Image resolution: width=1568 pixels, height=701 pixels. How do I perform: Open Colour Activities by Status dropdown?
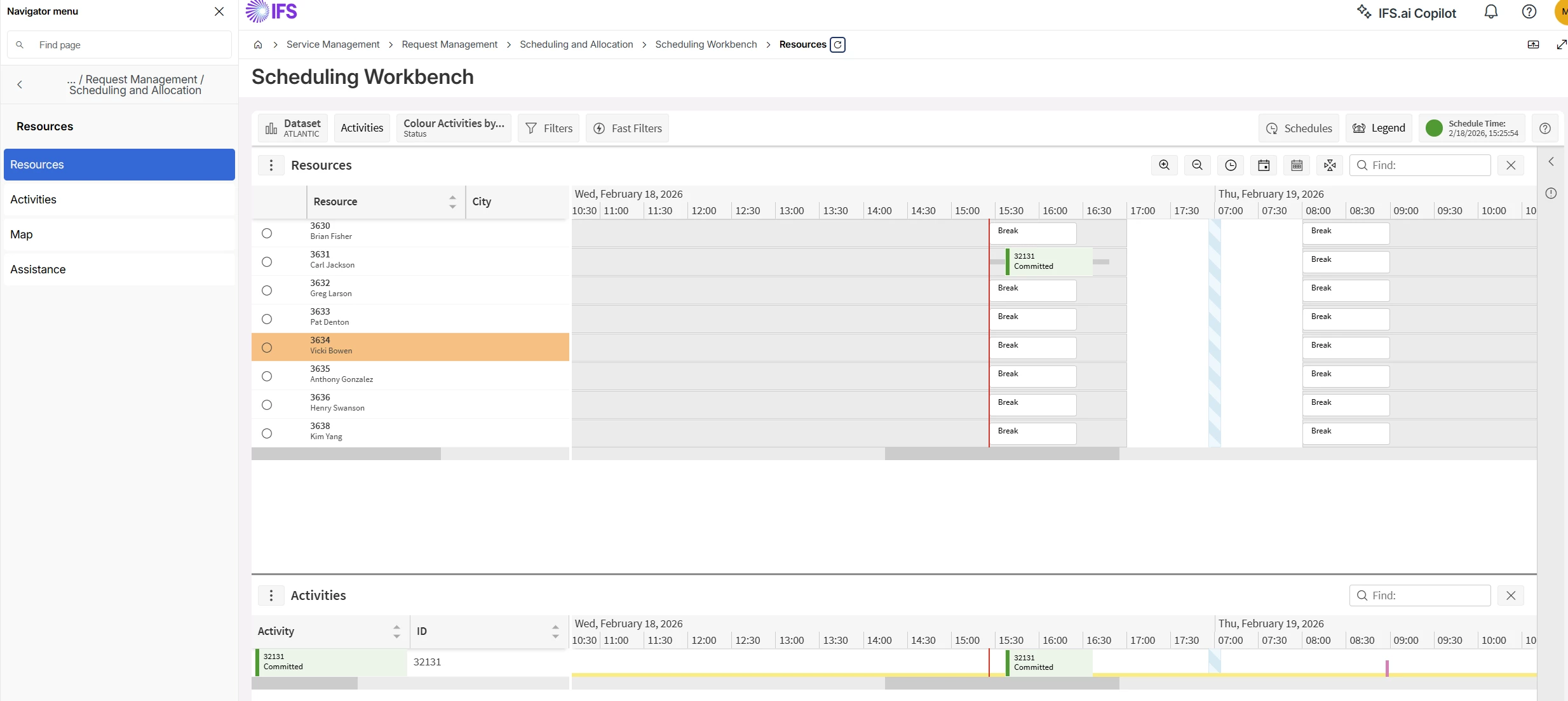coord(454,128)
